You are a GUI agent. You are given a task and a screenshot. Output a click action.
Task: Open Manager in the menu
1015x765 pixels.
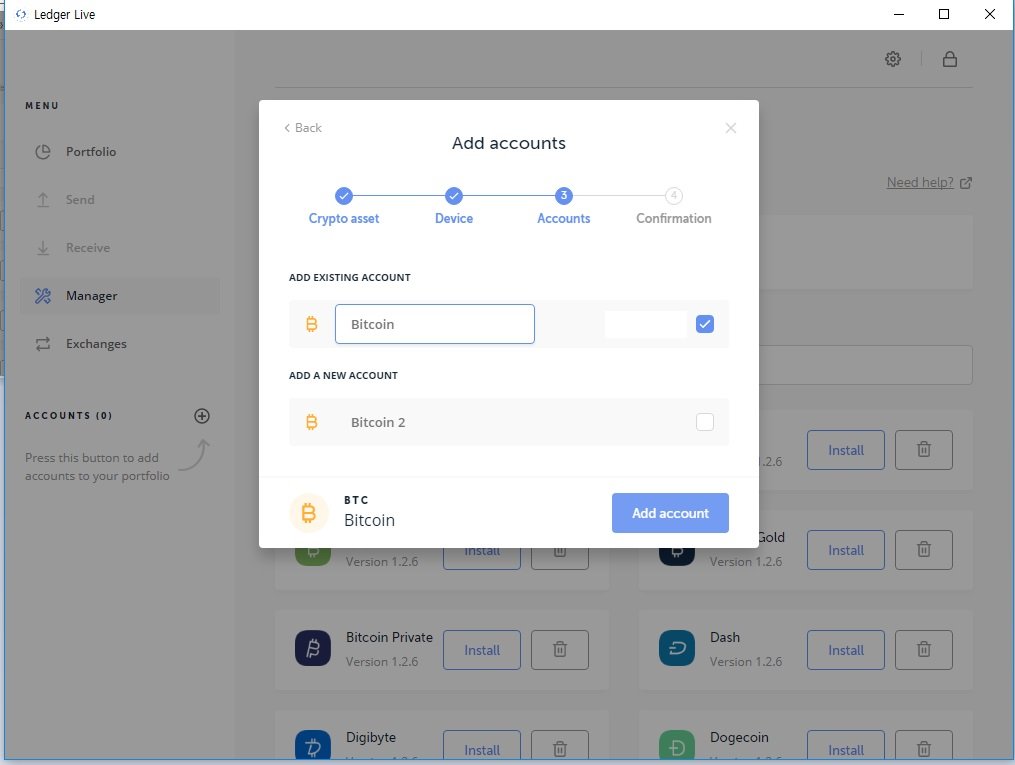coord(120,296)
